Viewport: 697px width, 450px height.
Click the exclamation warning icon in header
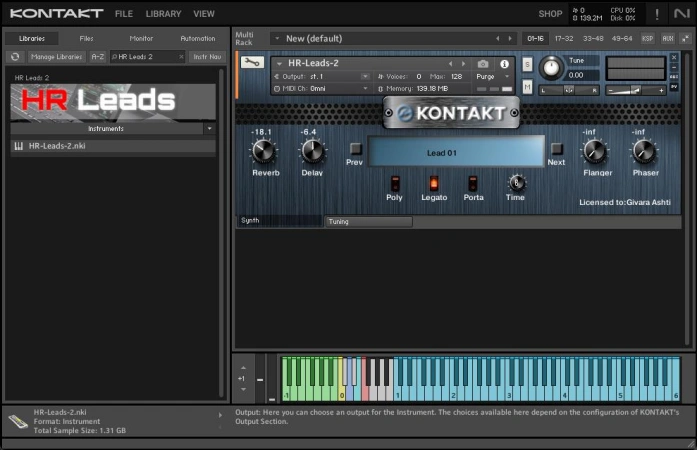click(656, 14)
